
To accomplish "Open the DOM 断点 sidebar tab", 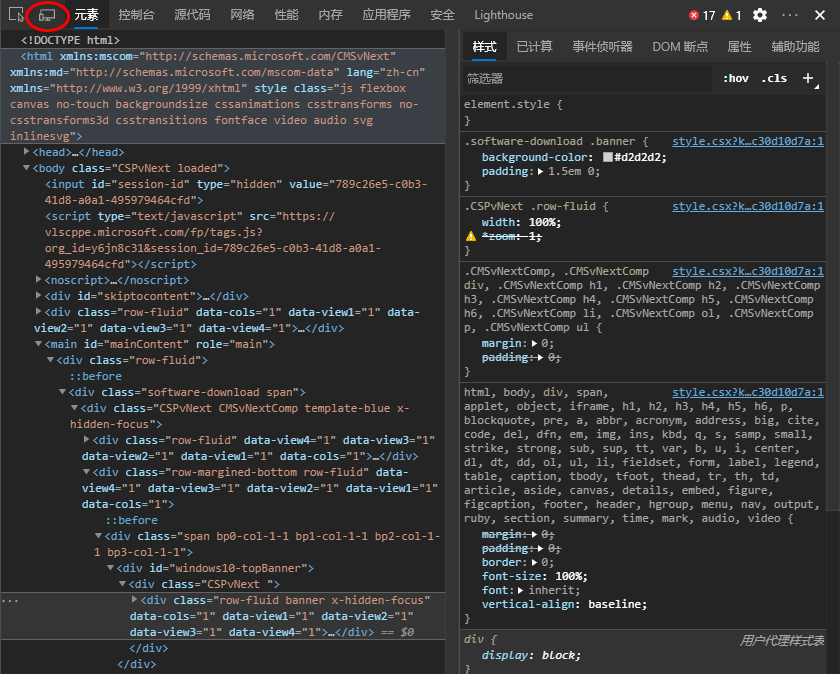I will (680, 47).
